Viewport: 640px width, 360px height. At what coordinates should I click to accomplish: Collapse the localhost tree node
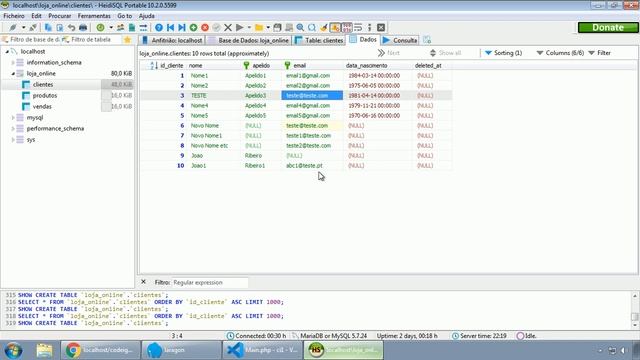(x=7, y=51)
